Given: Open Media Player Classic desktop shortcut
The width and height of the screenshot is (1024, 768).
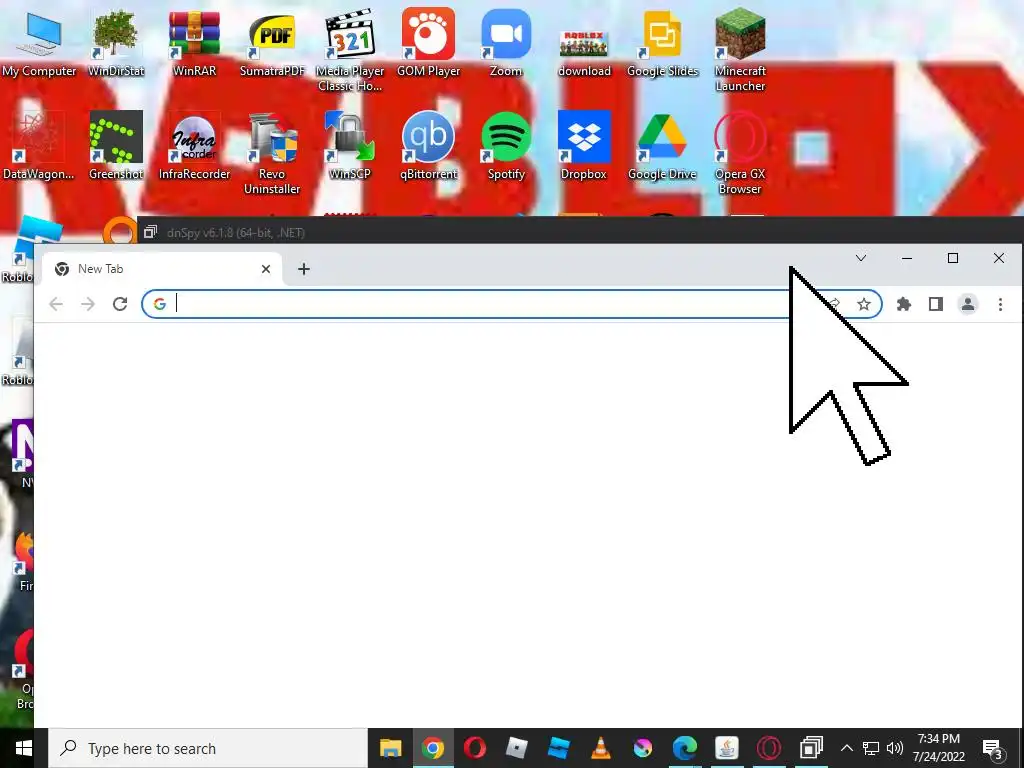Looking at the screenshot, I should [x=350, y=50].
